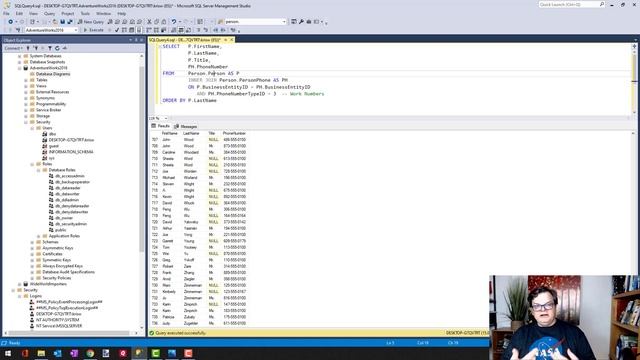Expand the System Databases node
The width and height of the screenshot is (640, 360).
pos(20,56)
